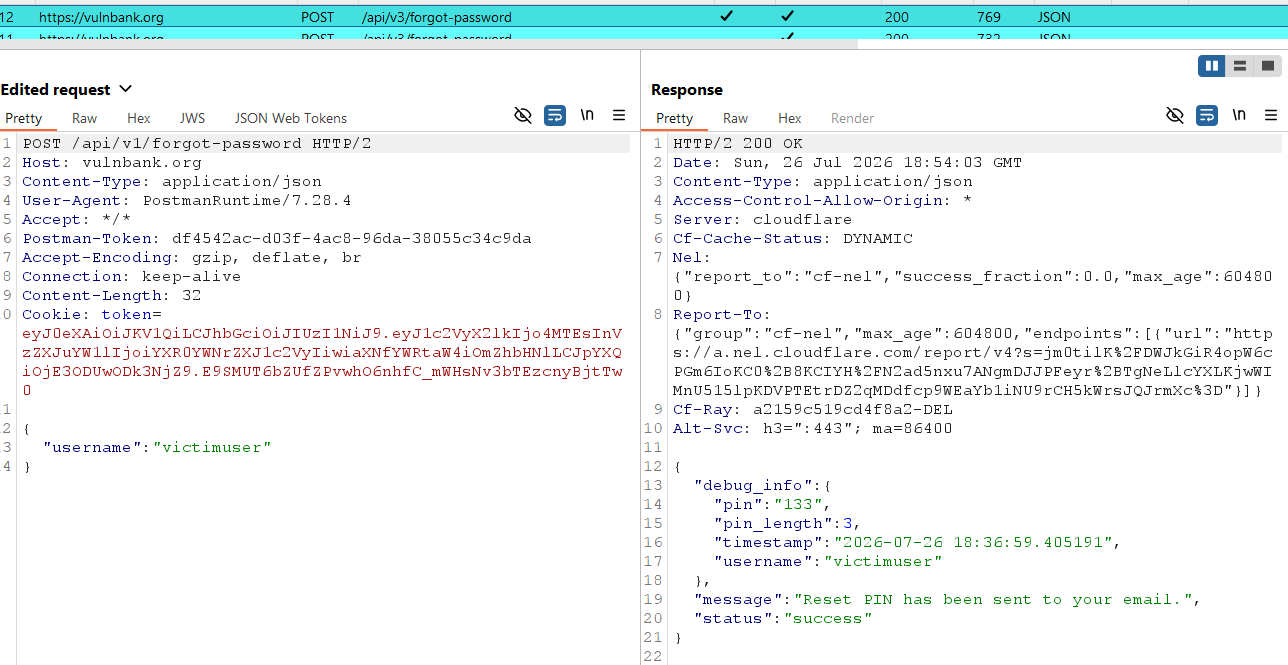This screenshot has height=665, width=1288.
Task: Click the vulnbank.org host in row 12
Action: point(101,17)
